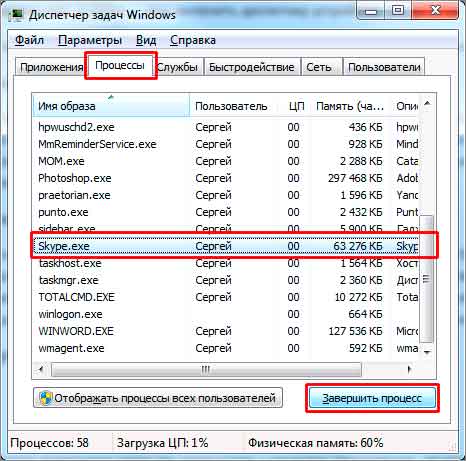Open the Параметры menu

[x=90, y=40]
